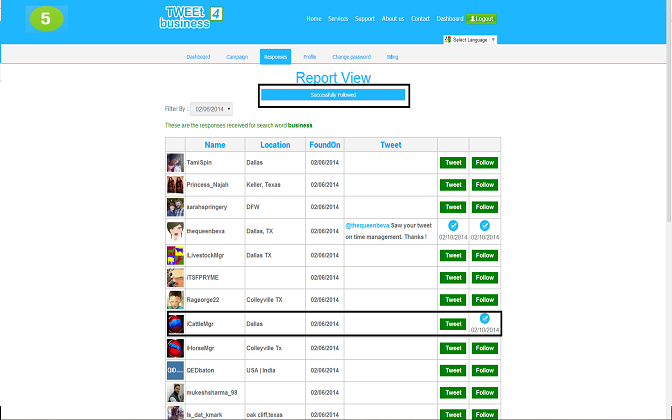Open Rageorge22's avatar thumbnail

pyautogui.click(x=175, y=300)
